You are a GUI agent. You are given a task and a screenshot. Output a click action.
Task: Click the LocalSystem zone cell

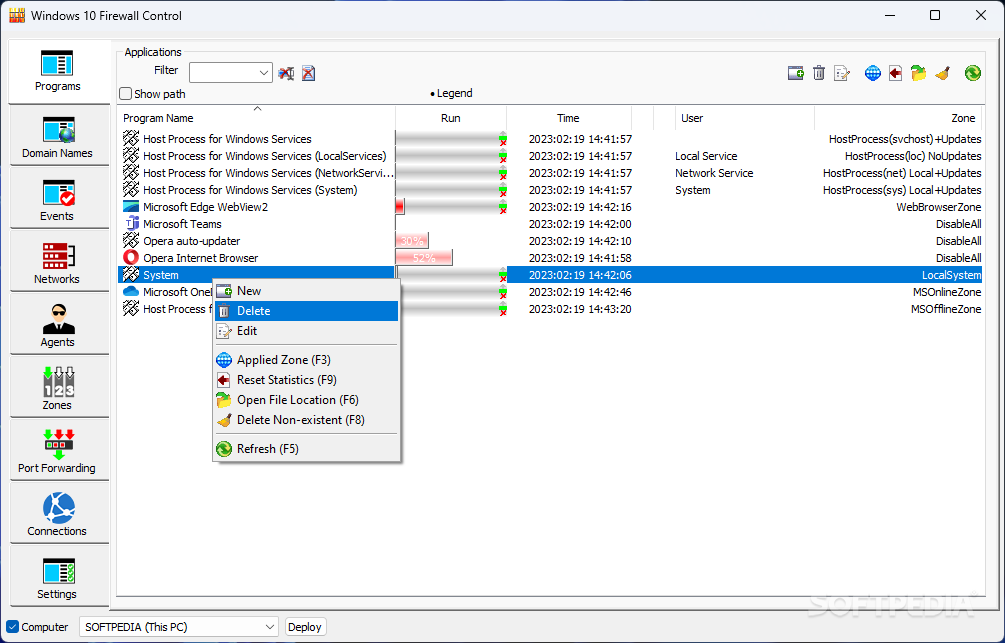(x=951, y=275)
